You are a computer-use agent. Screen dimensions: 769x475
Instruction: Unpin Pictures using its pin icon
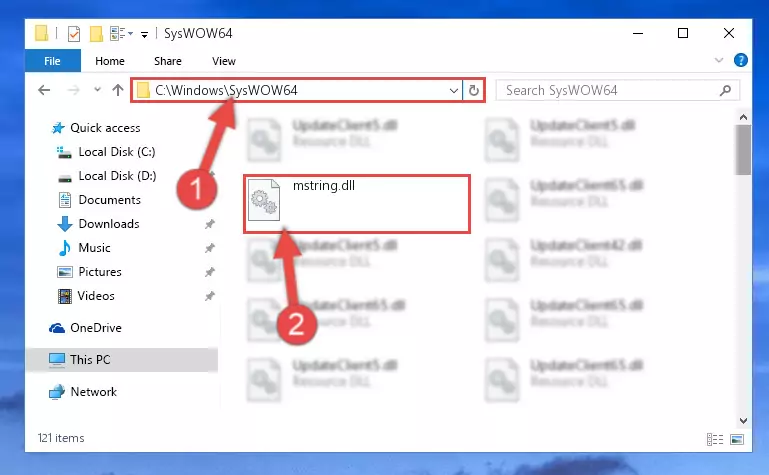pyautogui.click(x=209, y=272)
